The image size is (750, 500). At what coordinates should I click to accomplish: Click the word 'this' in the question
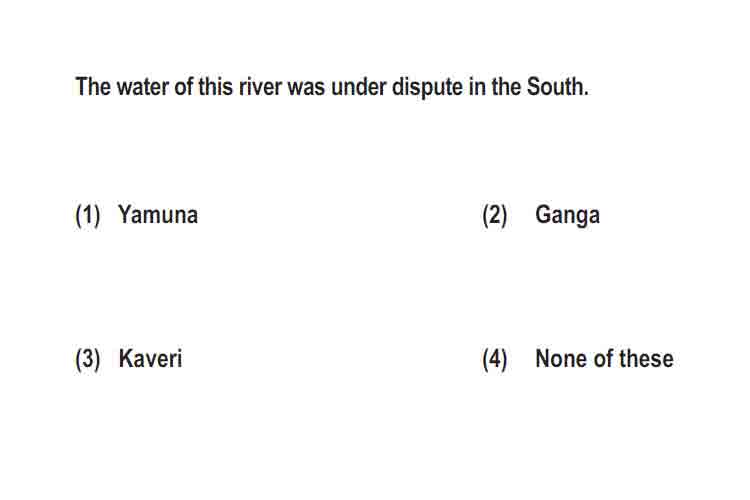point(215,87)
